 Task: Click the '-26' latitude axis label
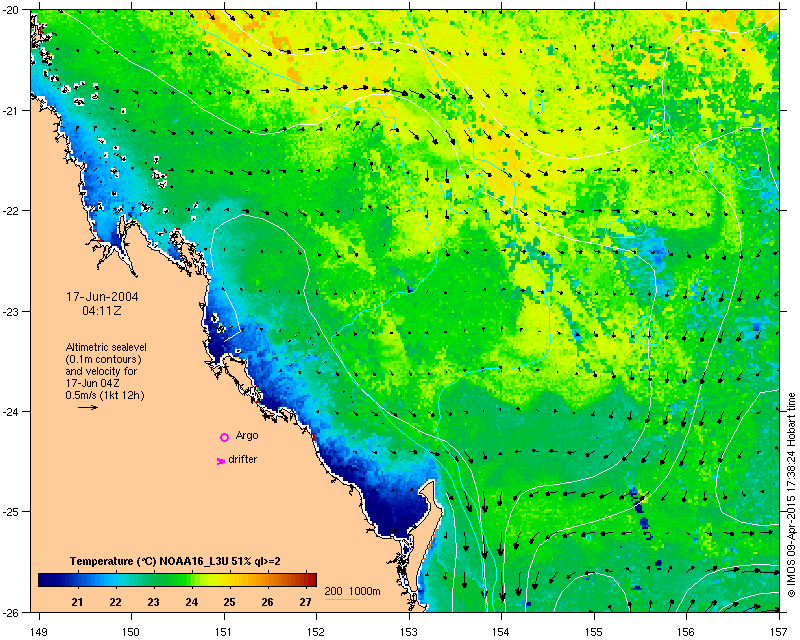[10, 612]
